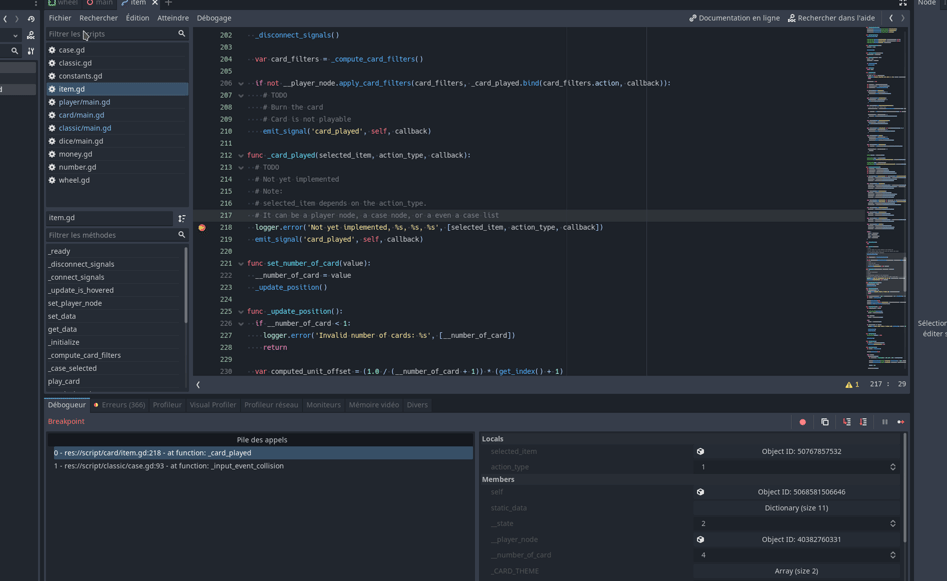
Task: Switch to the Profileur tab
Action: pyautogui.click(x=167, y=405)
